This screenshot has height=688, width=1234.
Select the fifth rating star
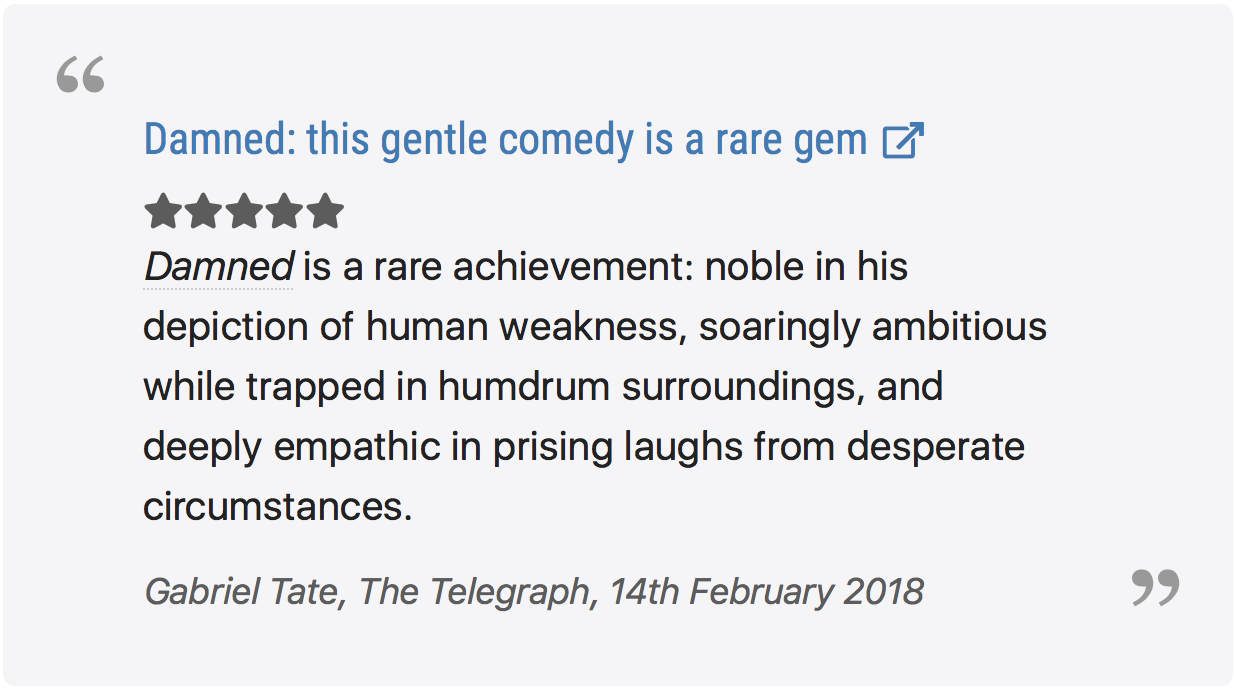[324, 212]
